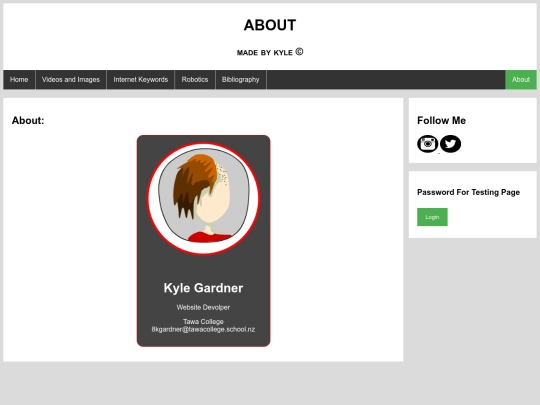Click Kyle Gardner's avatar picture
This screenshot has height=405, width=540.
point(203,199)
